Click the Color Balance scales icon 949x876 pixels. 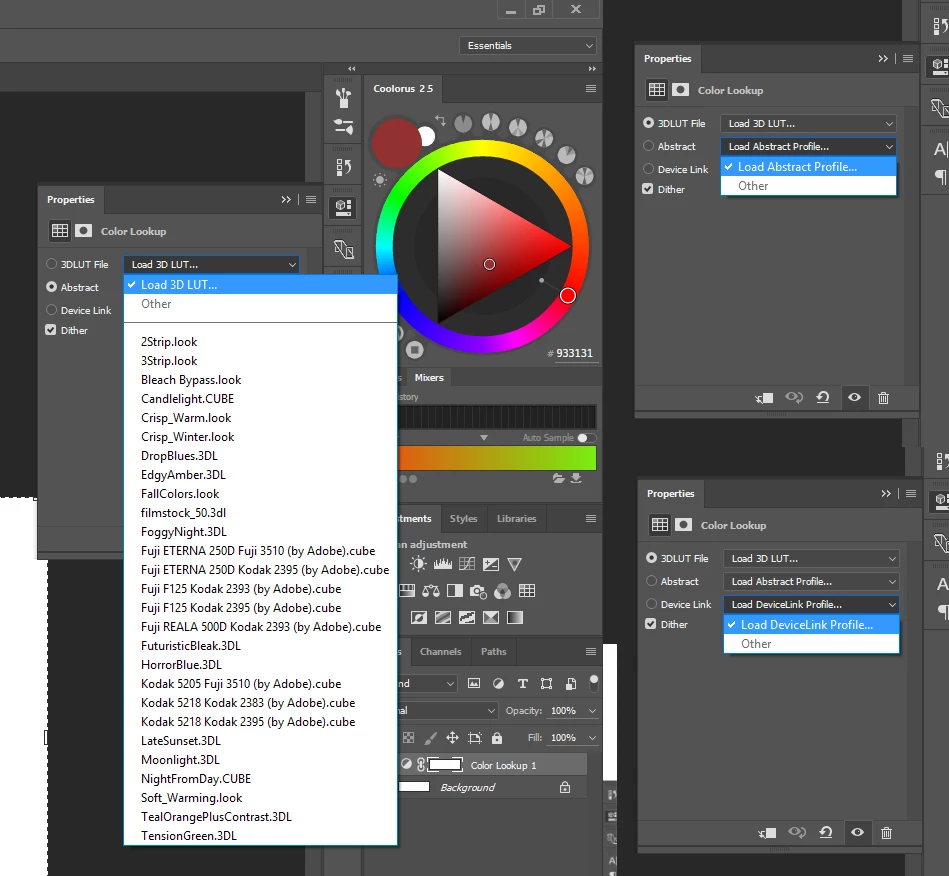click(431, 591)
